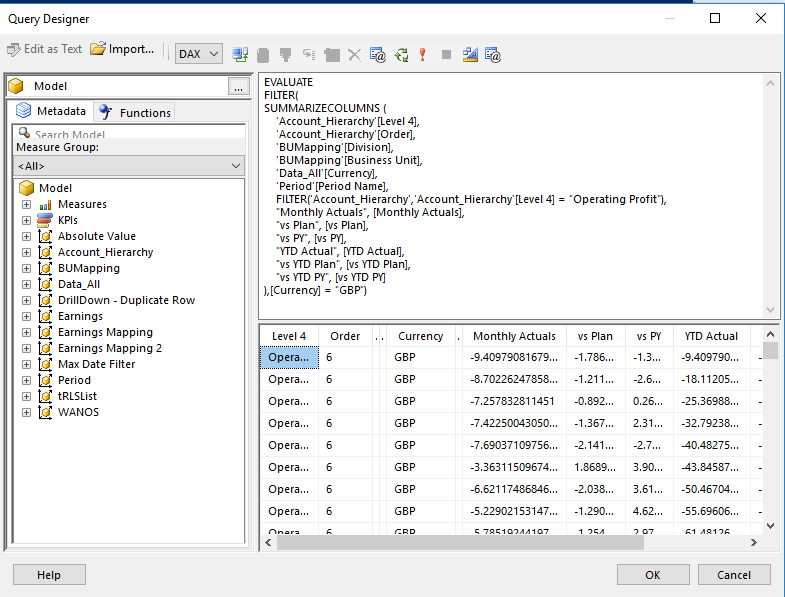Click the vs PY column header
785x597 pixels.
pos(649,336)
